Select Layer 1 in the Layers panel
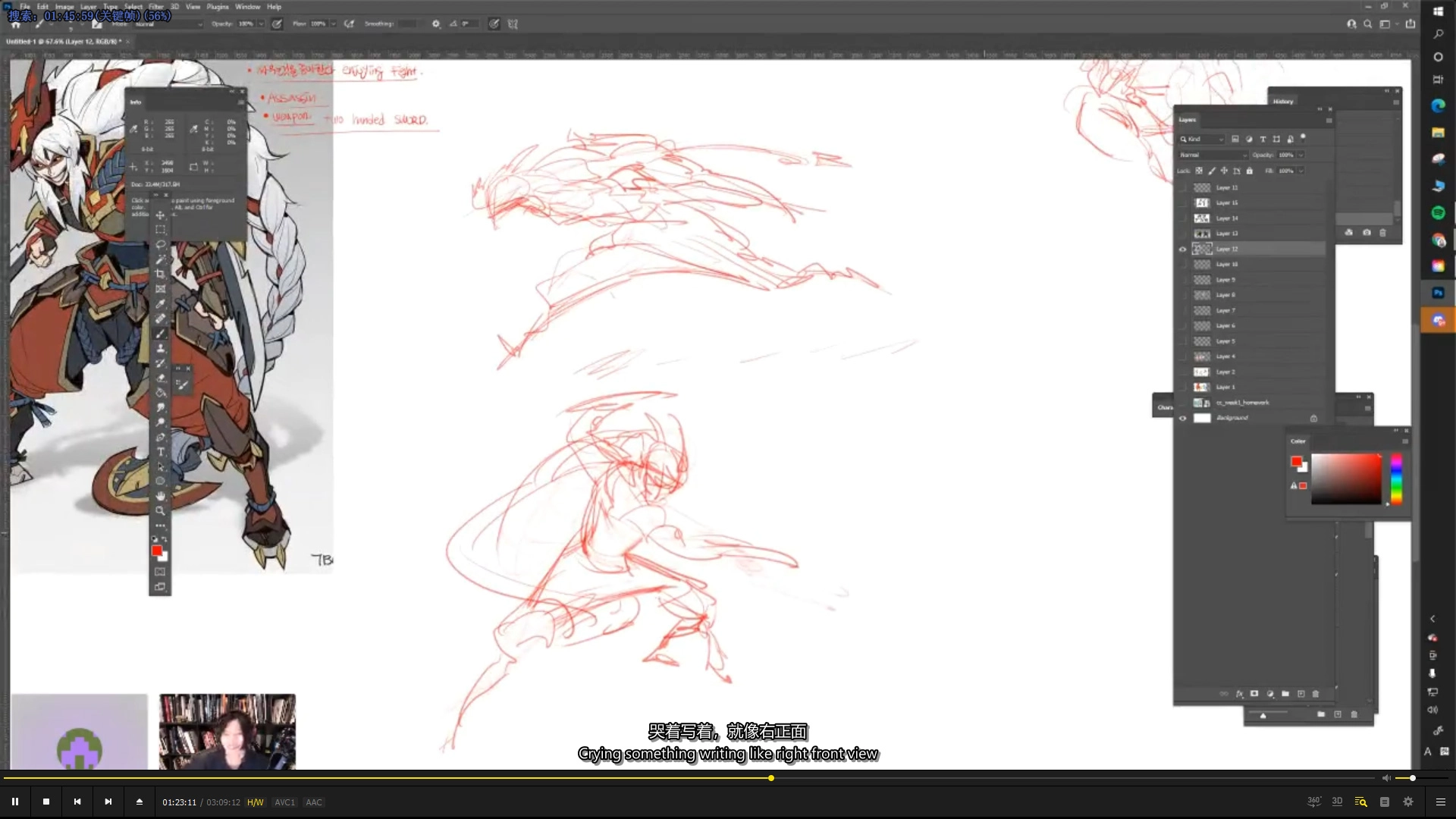Viewport: 1456px width, 819px height. coord(1226,388)
